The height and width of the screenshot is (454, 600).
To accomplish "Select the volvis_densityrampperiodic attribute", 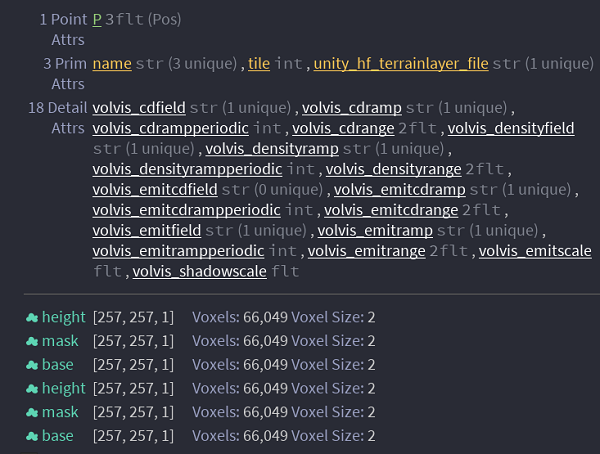I will coord(187,171).
